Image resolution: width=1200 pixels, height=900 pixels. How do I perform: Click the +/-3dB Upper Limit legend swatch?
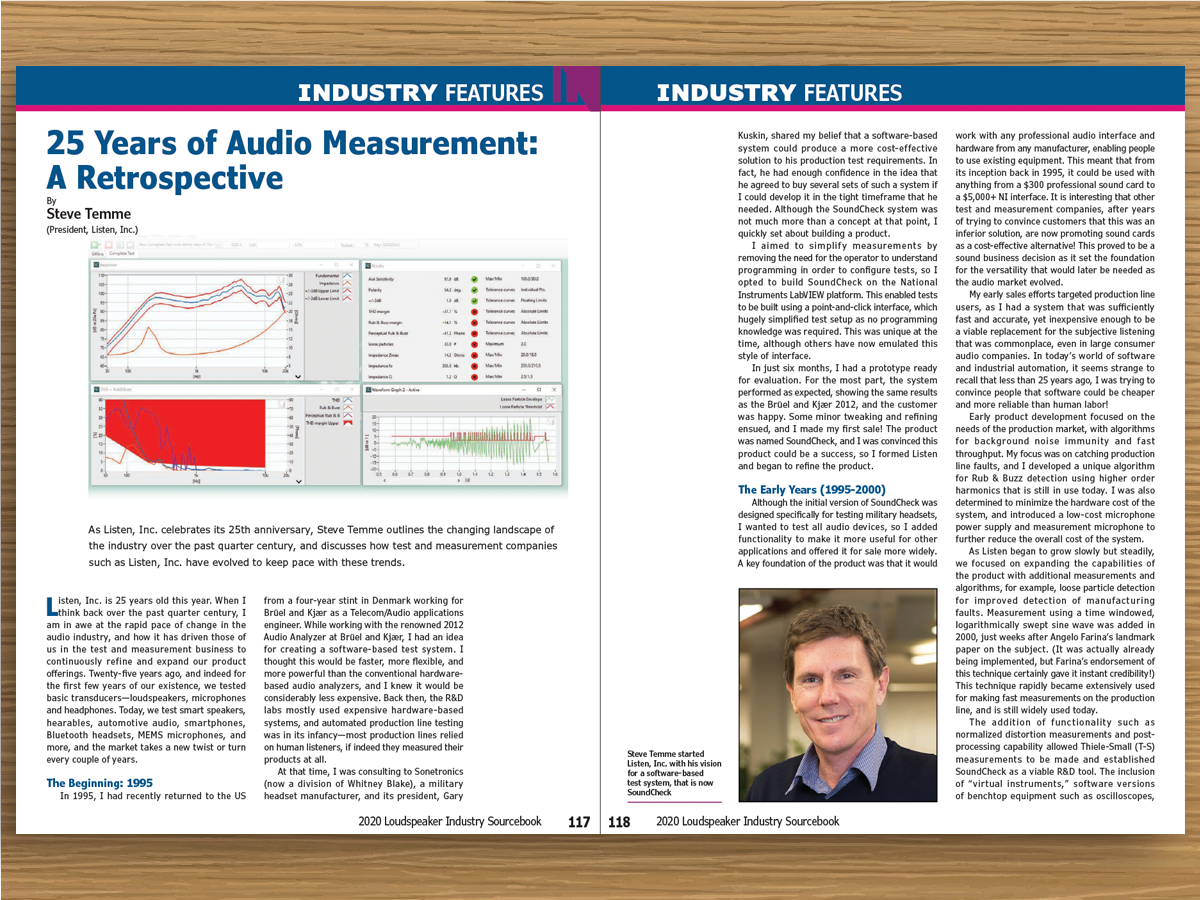[x=347, y=291]
